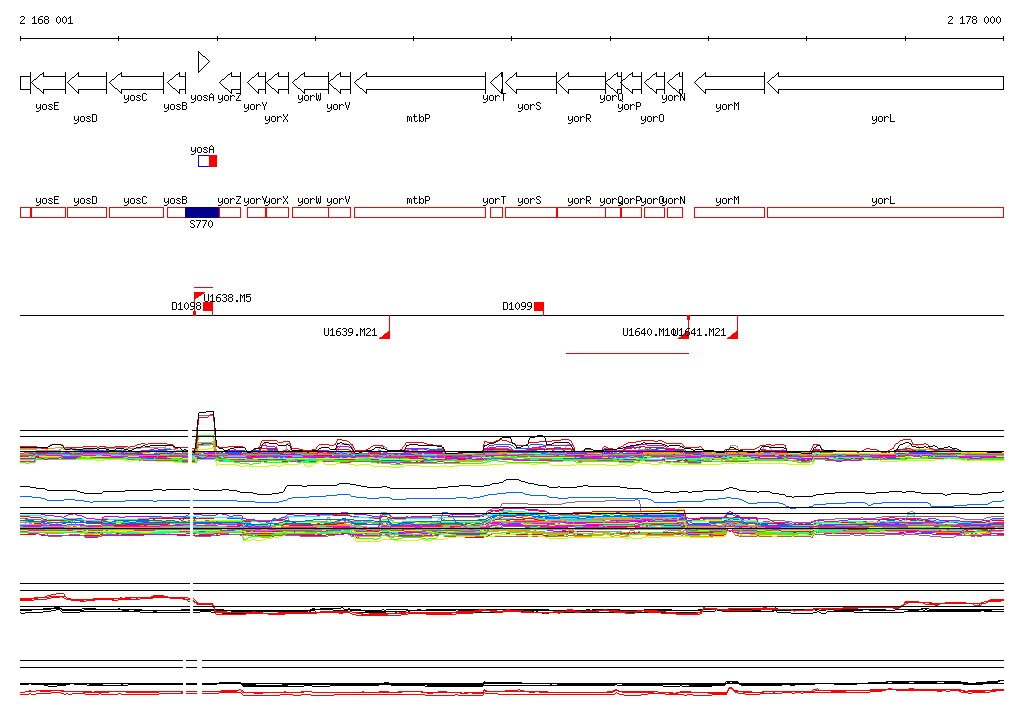The height and width of the screenshot is (714, 1024).
Task: Select the D1098 red marker
Action: pyautogui.click(x=207, y=306)
